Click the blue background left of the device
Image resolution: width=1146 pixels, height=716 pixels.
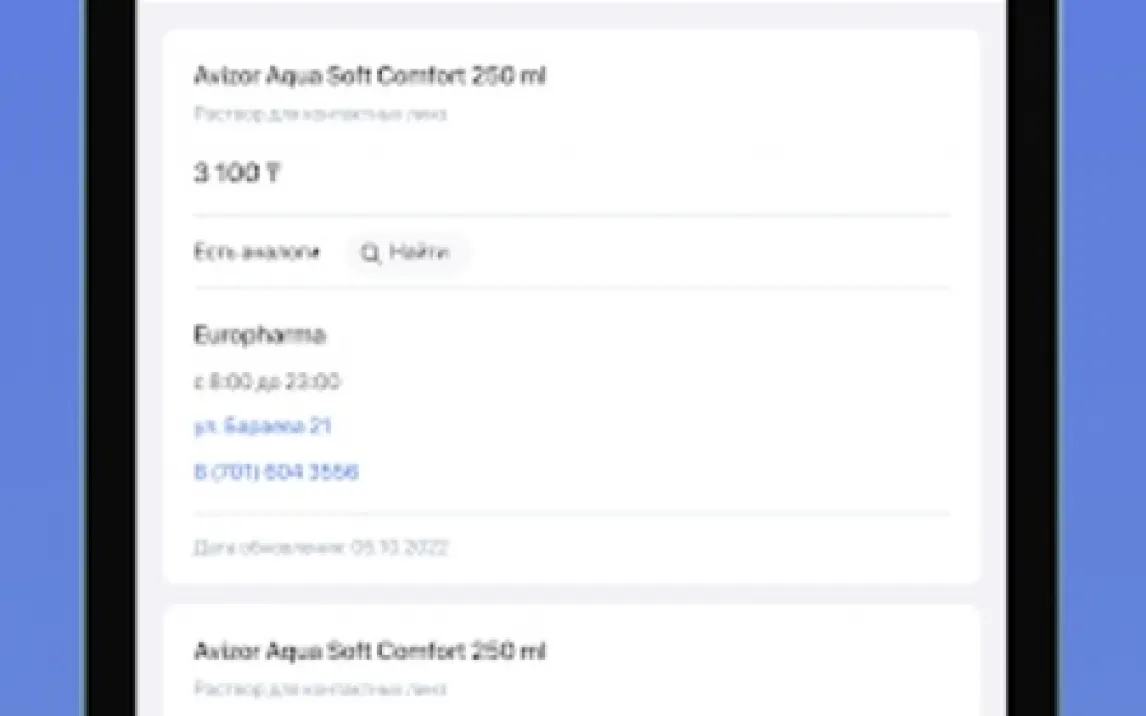click(x=40, y=358)
